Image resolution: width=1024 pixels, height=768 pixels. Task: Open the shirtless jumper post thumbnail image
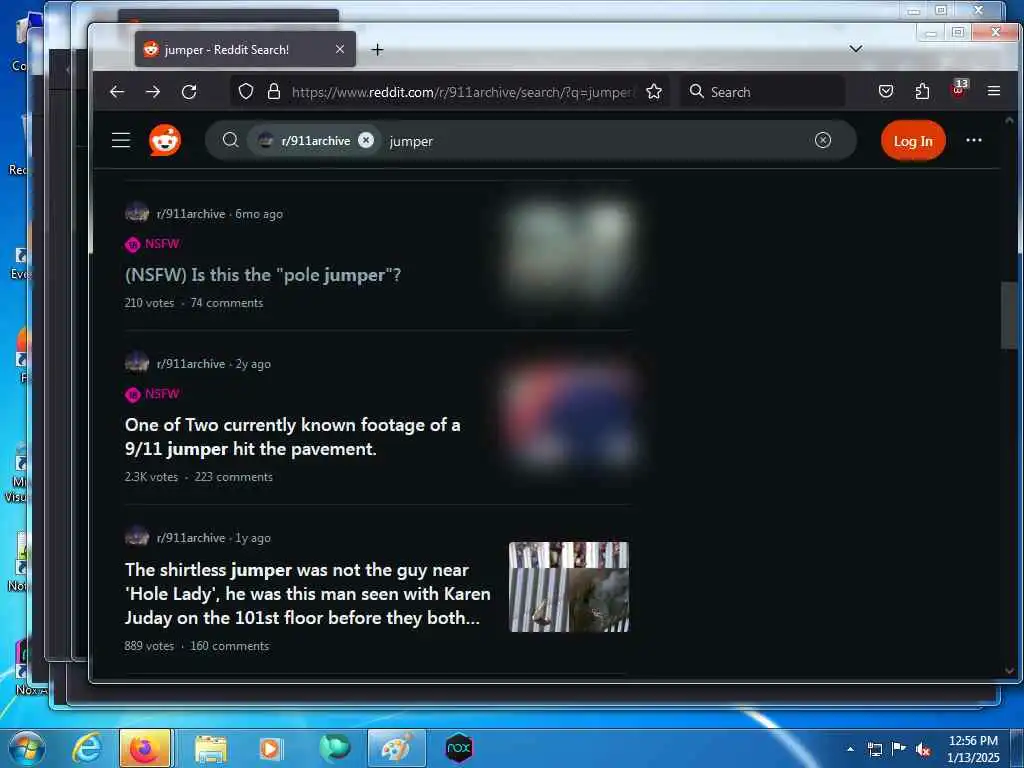point(569,587)
